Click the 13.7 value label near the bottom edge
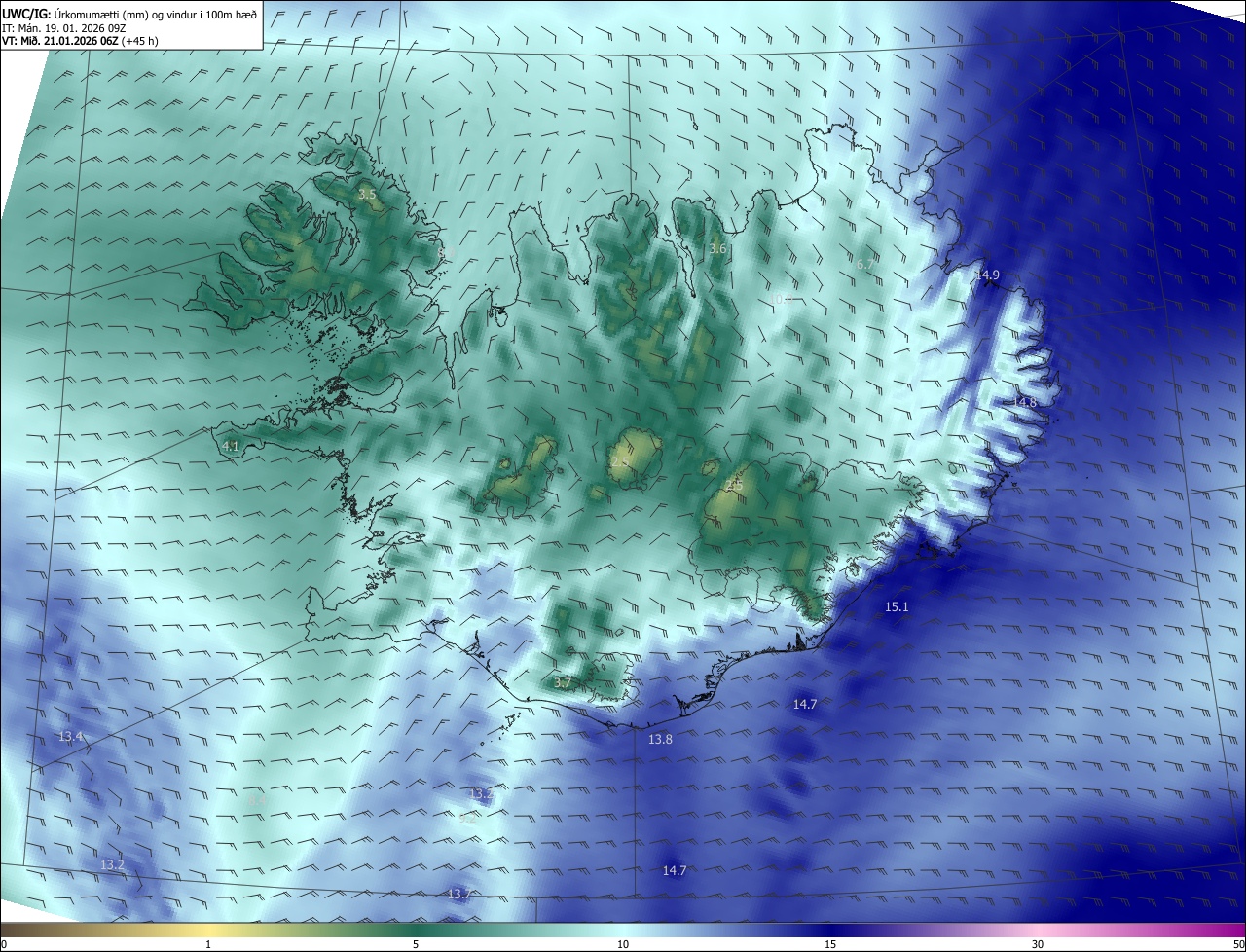Viewport: 1246px width, 952px height. [x=459, y=894]
